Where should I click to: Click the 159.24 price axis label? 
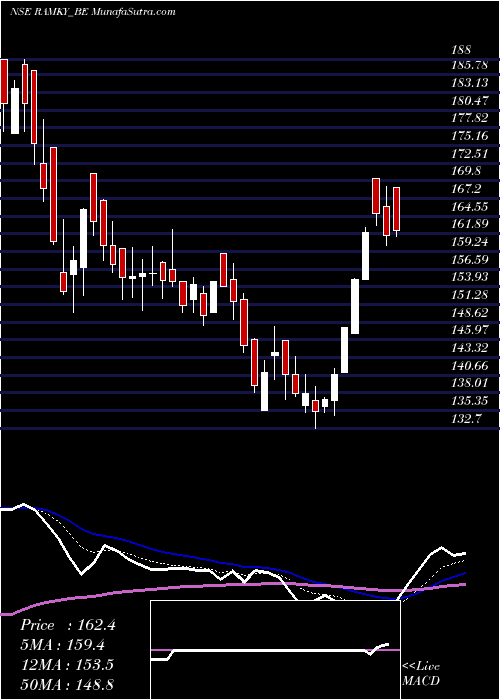coord(470,242)
